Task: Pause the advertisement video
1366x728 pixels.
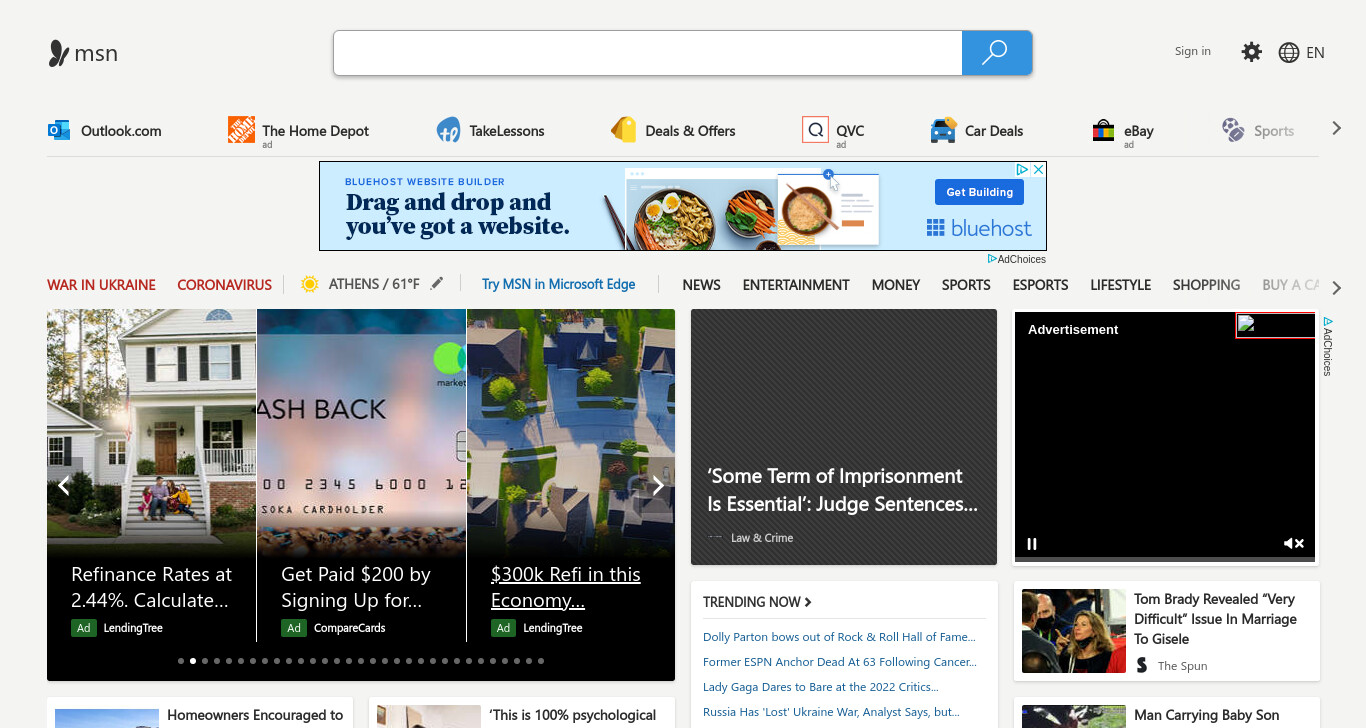Action: 1032,544
